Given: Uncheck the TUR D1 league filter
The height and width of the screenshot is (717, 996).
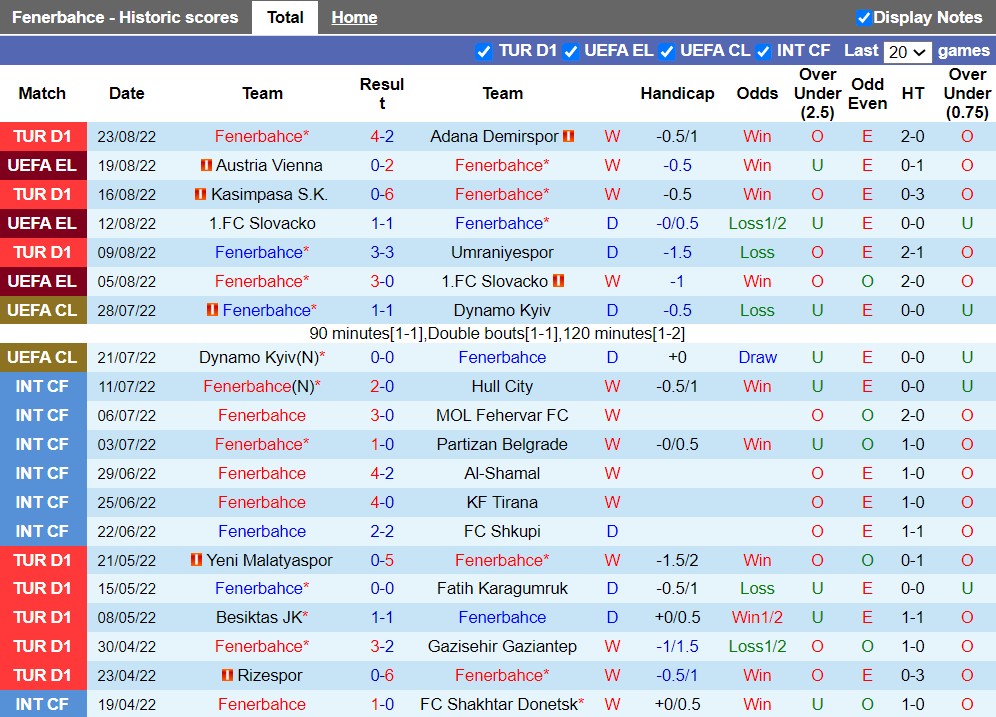Looking at the screenshot, I should point(484,51).
